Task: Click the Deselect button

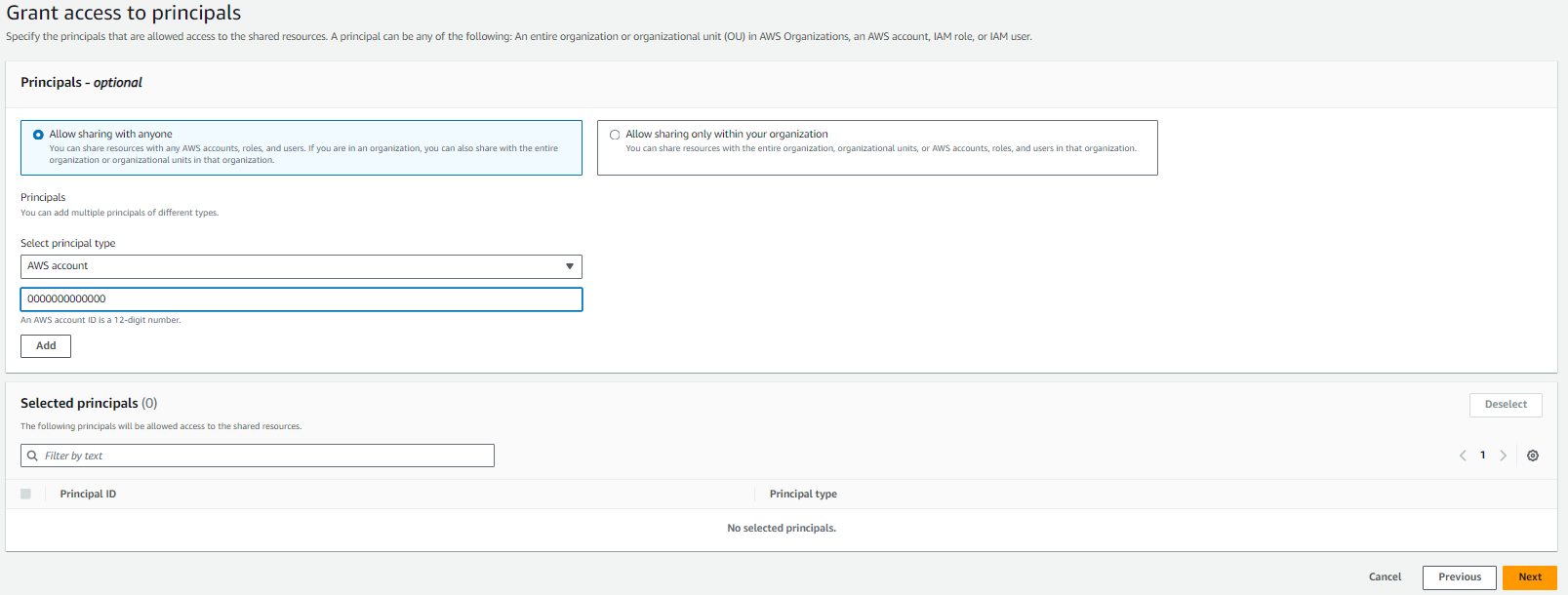Action: coord(1505,405)
